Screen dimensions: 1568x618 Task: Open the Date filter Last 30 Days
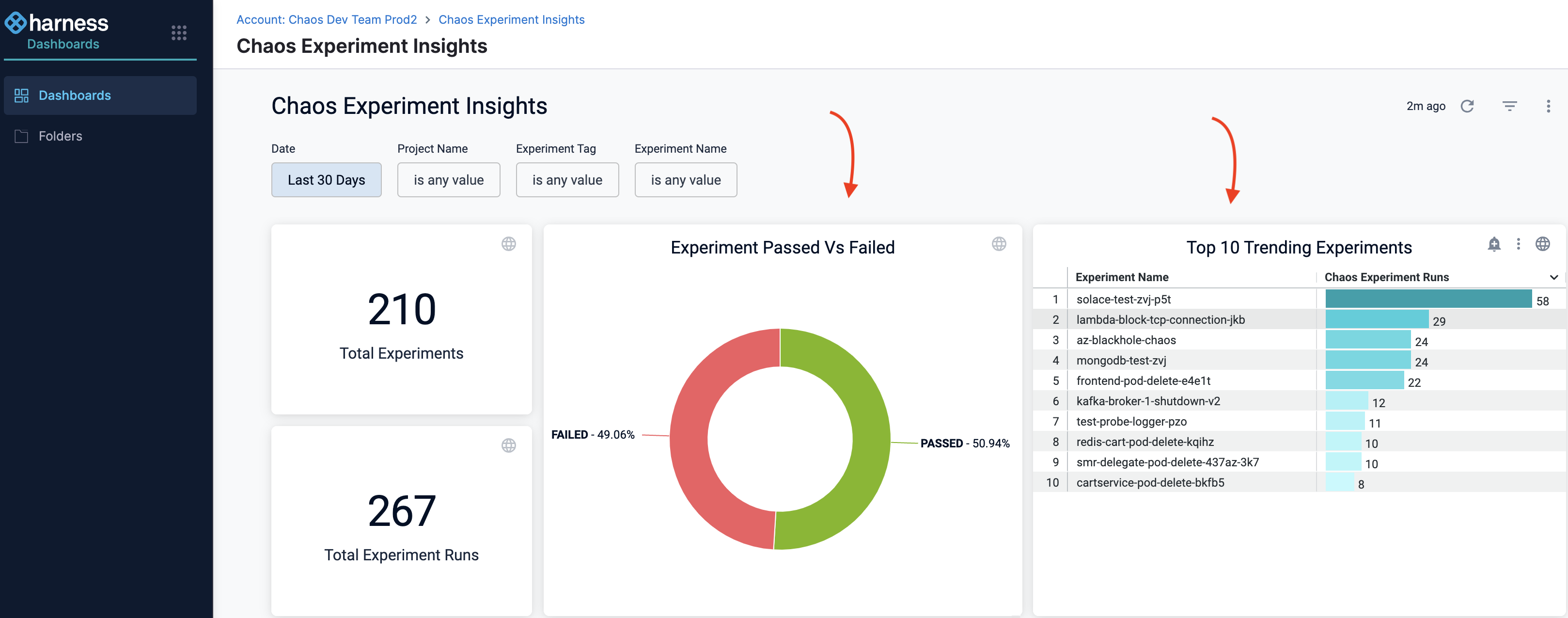(x=326, y=180)
